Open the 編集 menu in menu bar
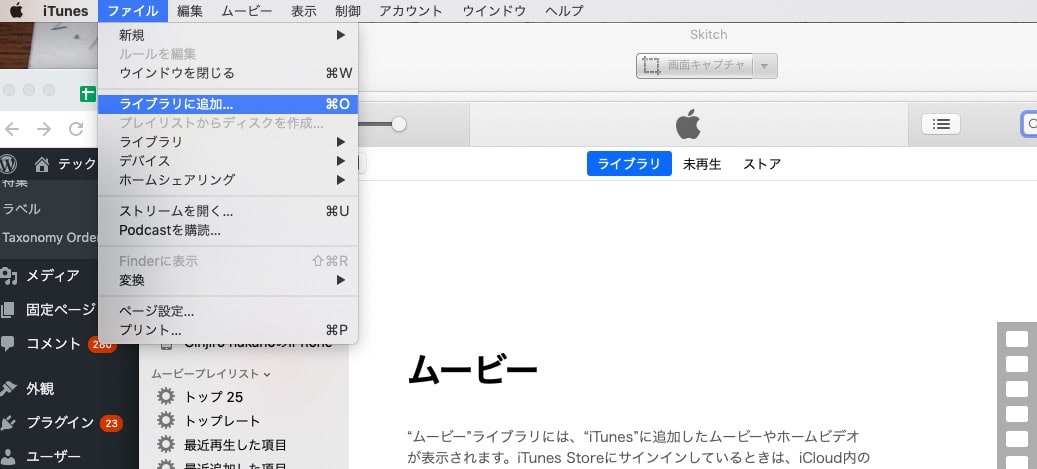The height and width of the screenshot is (469, 1037). click(x=190, y=11)
